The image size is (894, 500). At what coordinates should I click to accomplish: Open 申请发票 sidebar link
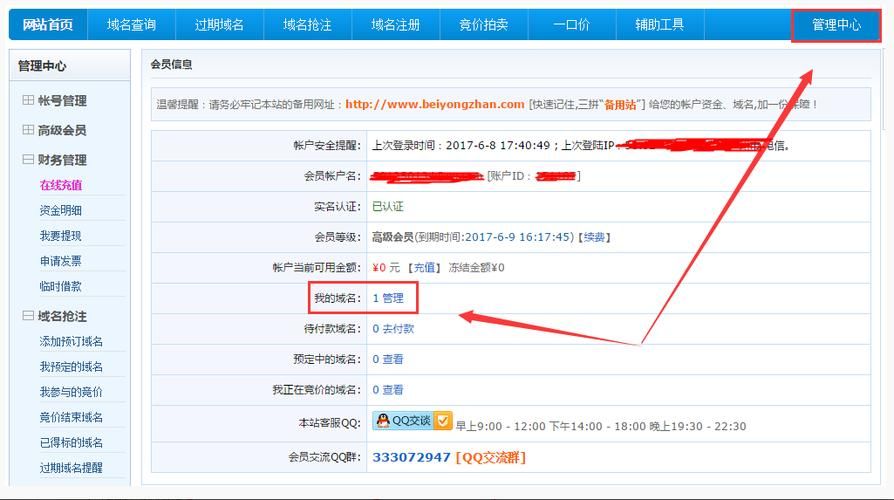(61, 261)
